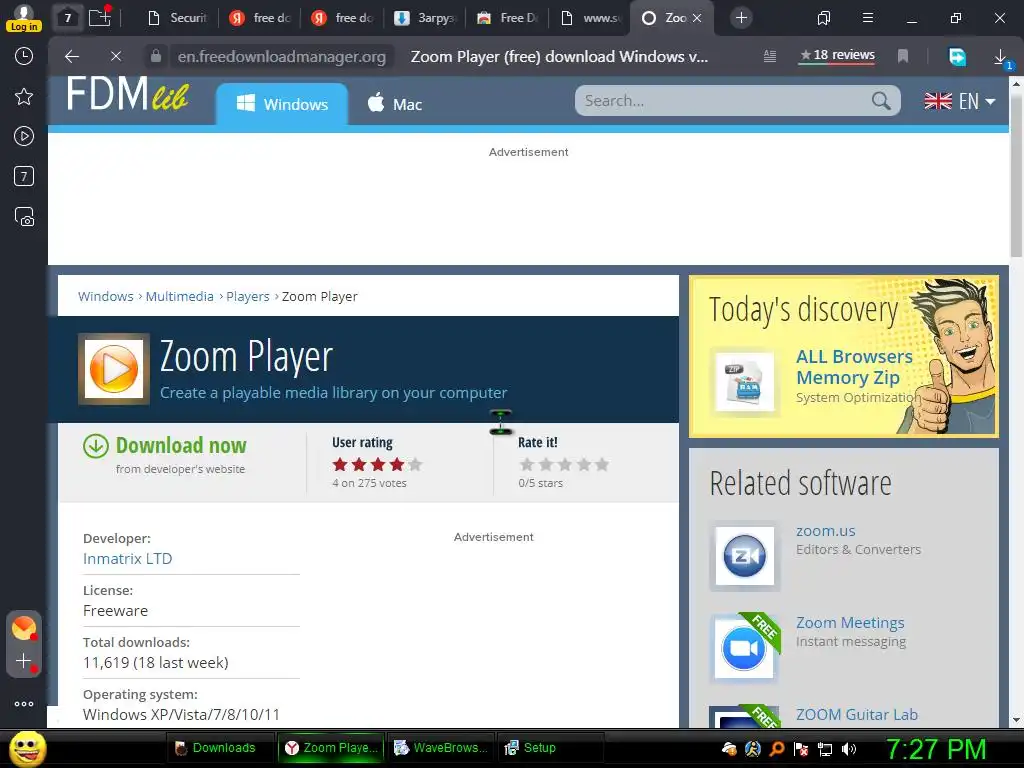Open reader mode icon in address bar
Image resolution: width=1024 pixels, height=768 pixels.
coord(770,57)
